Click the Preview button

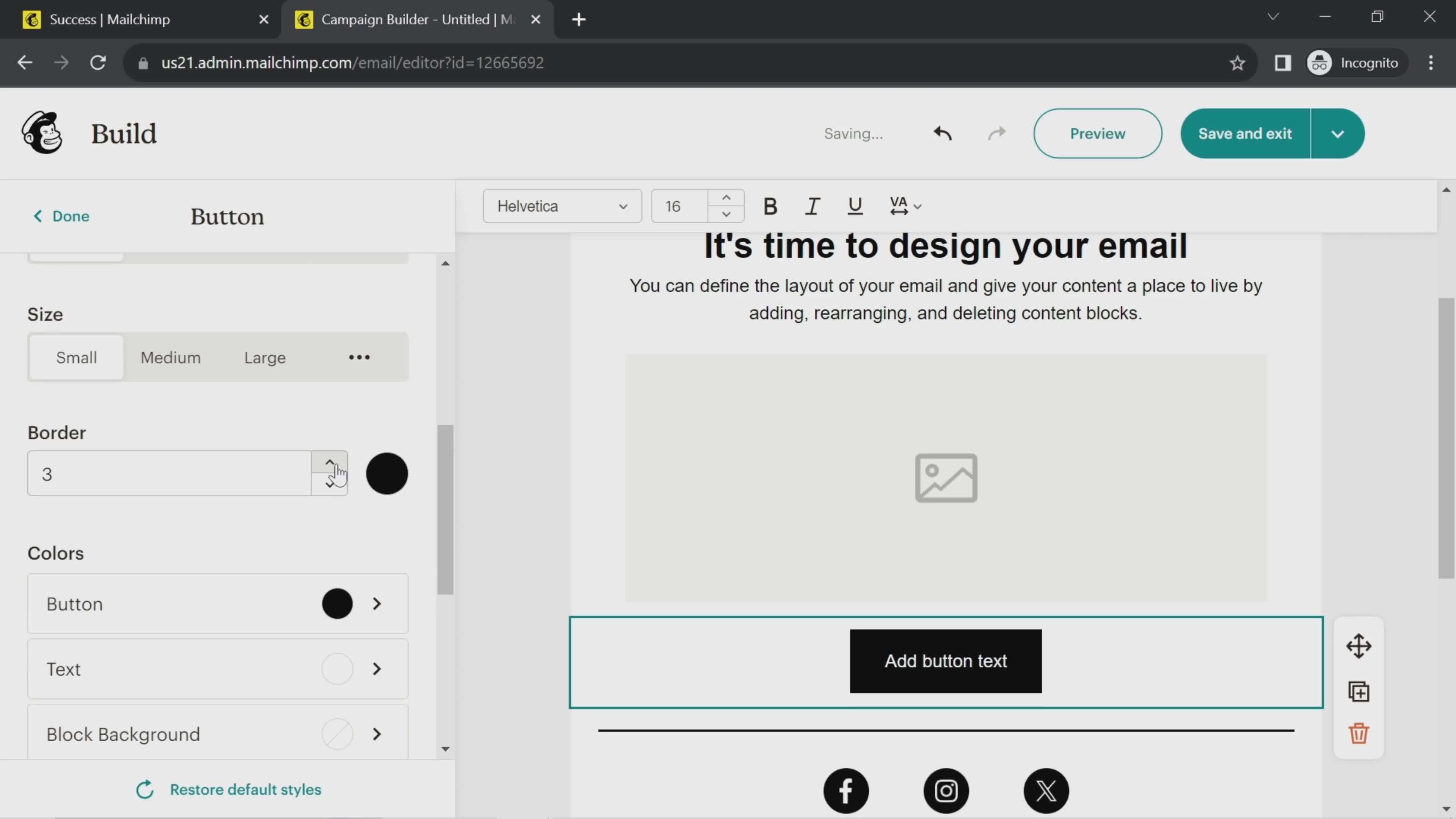tap(1097, 133)
